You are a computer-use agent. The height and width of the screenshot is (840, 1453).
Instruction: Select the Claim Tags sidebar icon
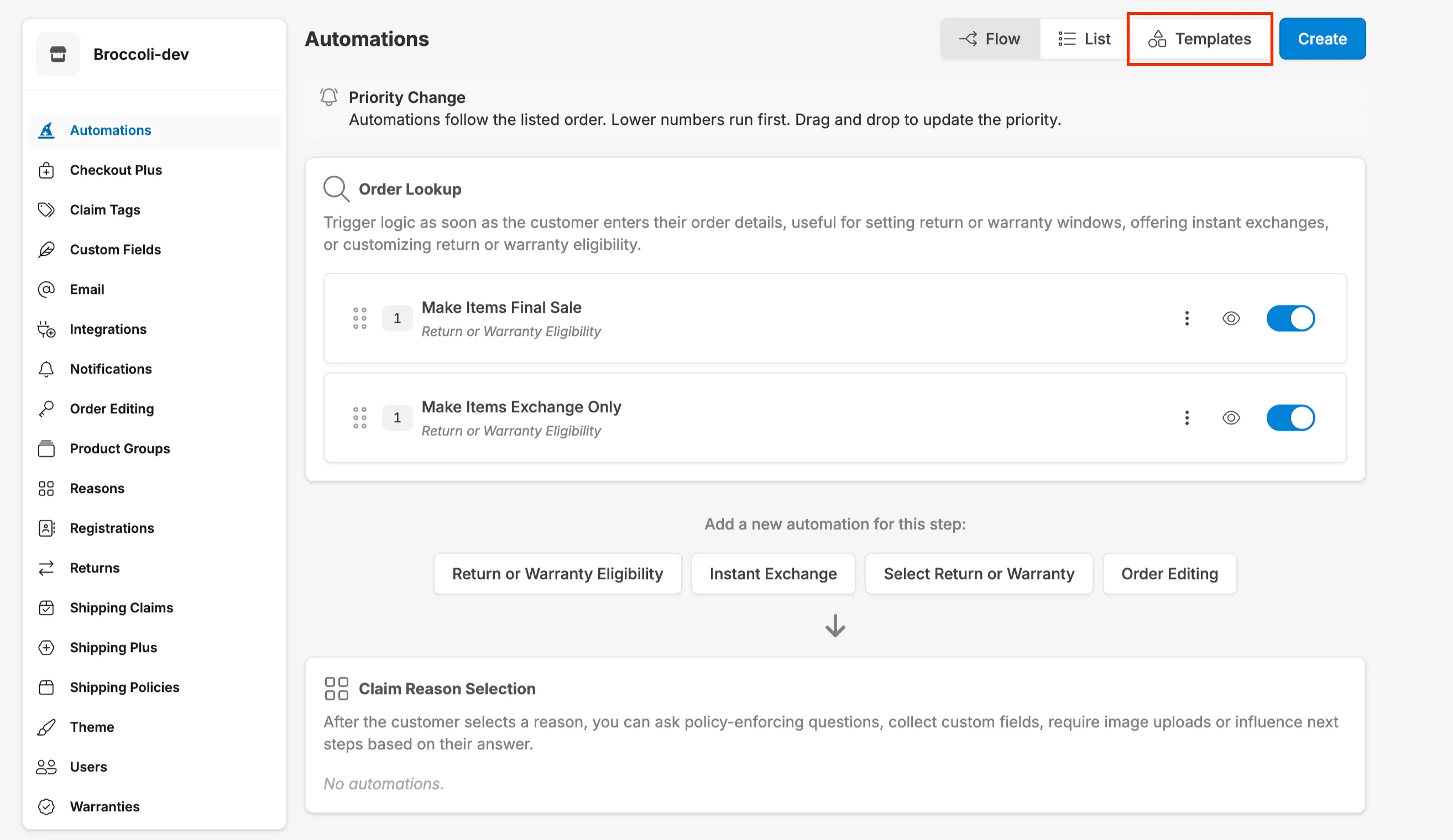(46, 209)
